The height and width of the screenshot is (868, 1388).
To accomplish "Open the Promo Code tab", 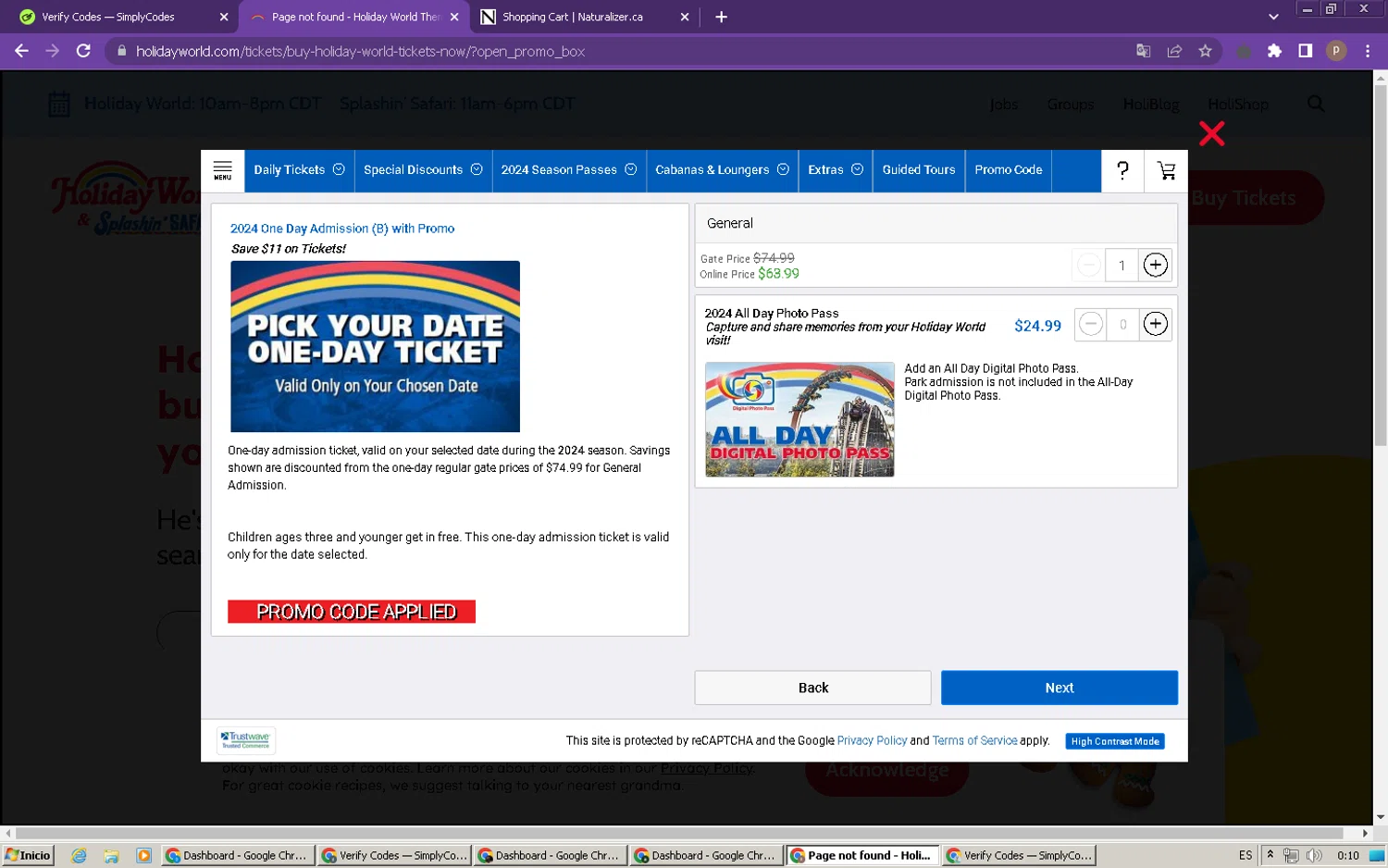I will click(1009, 170).
